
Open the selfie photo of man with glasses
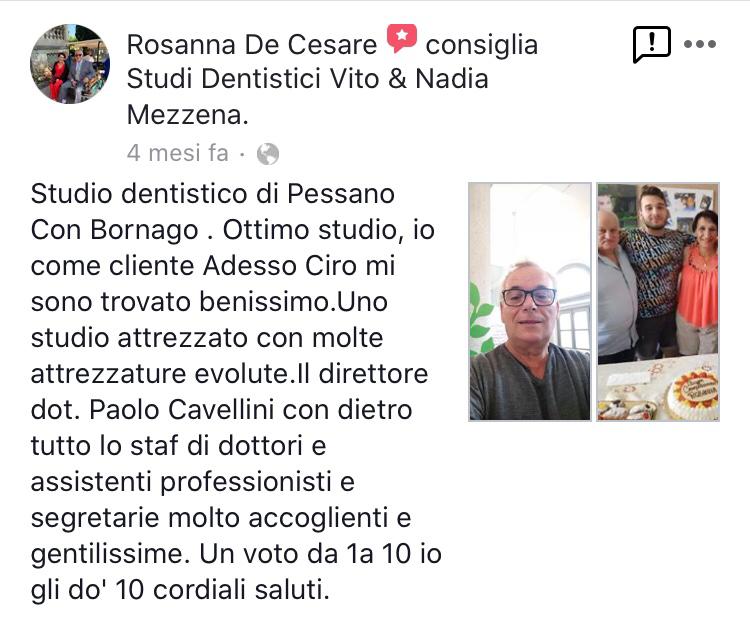pos(529,302)
